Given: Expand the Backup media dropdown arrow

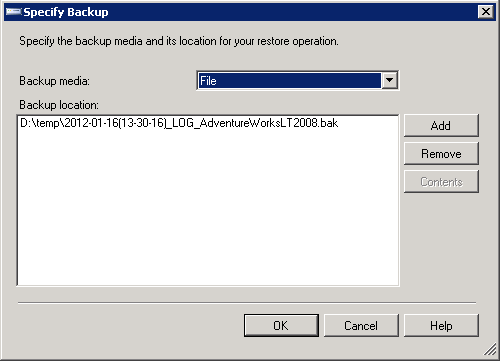Looking at the screenshot, I should tap(389, 80).
